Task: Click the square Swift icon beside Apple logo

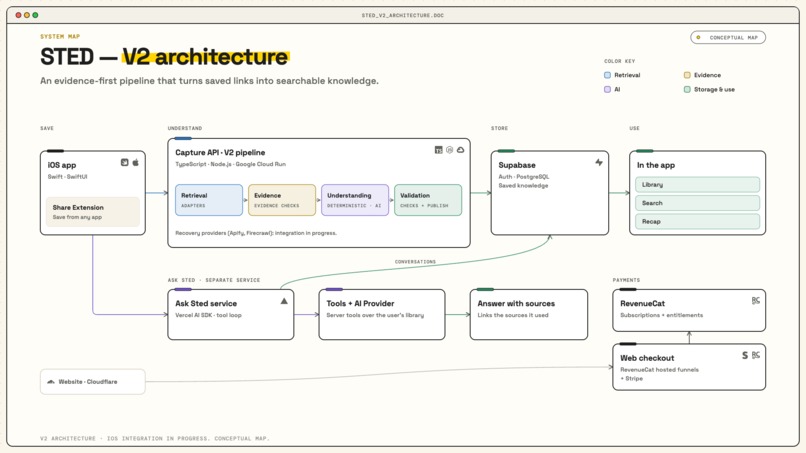Action: tap(124, 162)
